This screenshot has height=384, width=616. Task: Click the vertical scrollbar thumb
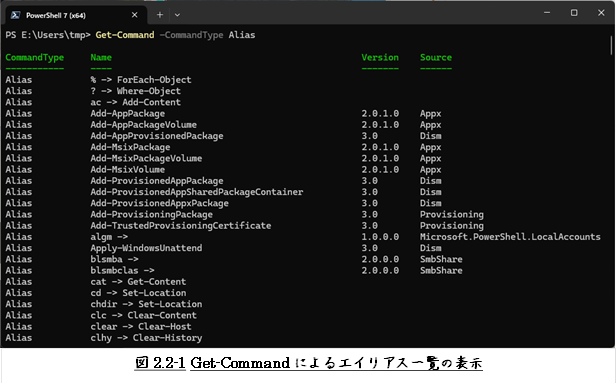(611, 46)
